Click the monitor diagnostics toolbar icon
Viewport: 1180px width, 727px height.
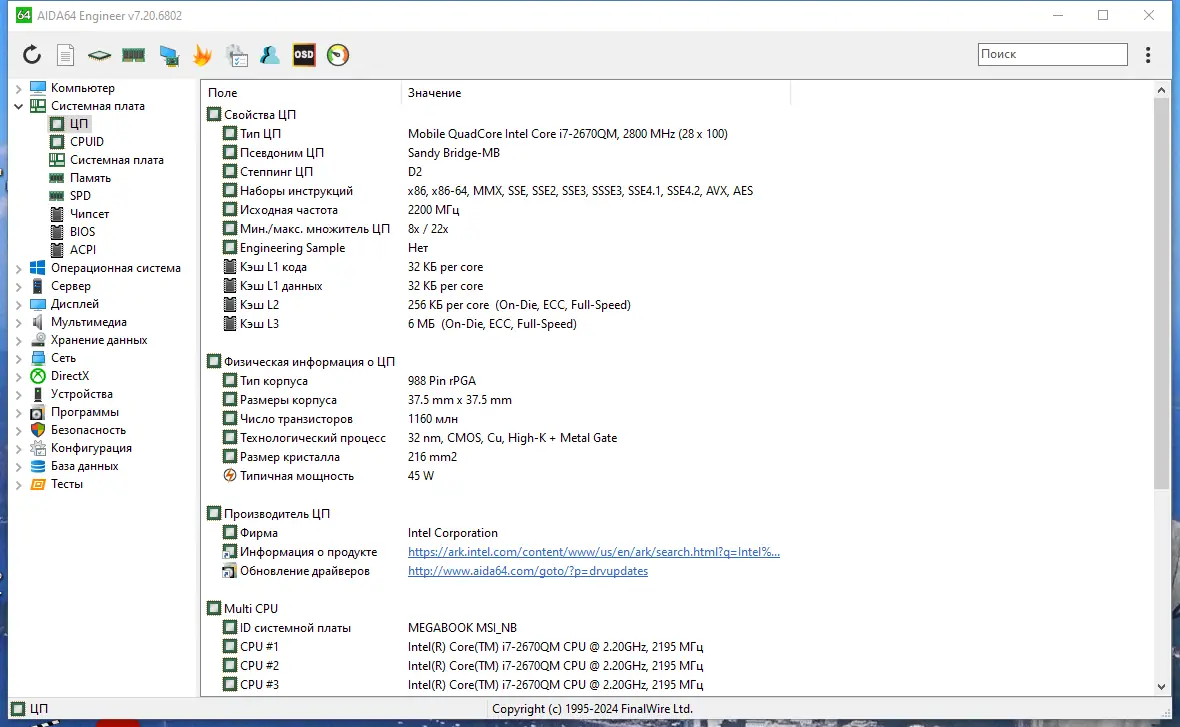click(x=169, y=55)
